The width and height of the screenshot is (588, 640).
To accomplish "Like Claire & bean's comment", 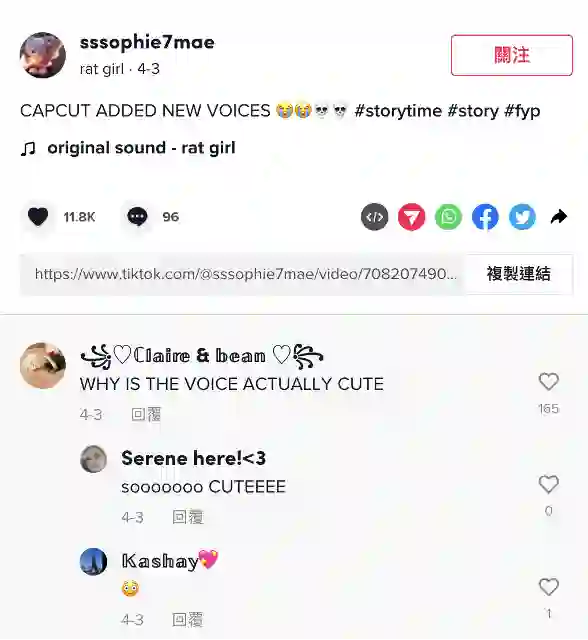I will pos(548,382).
